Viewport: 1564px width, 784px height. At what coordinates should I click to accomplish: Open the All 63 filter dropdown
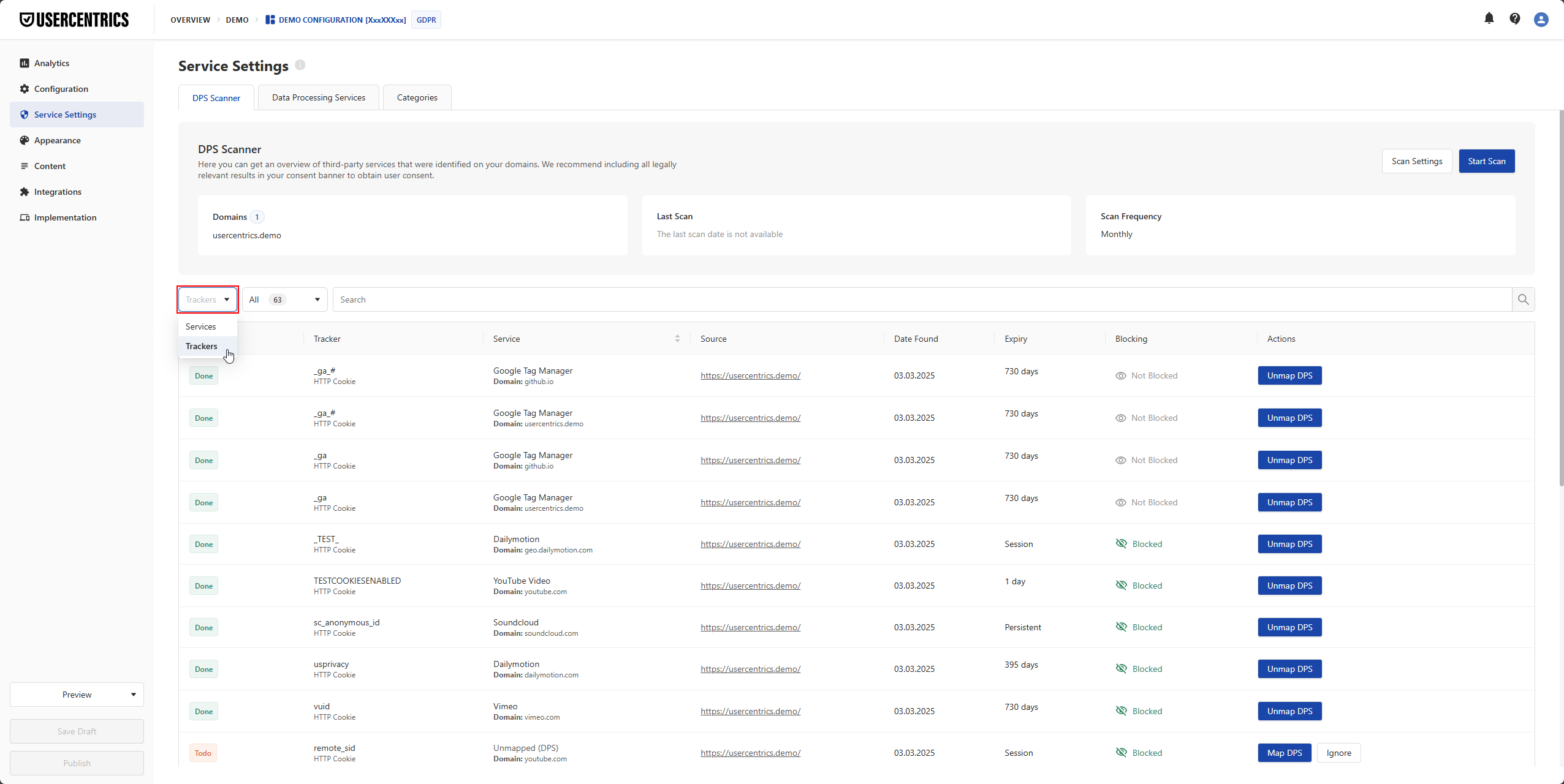coord(285,300)
